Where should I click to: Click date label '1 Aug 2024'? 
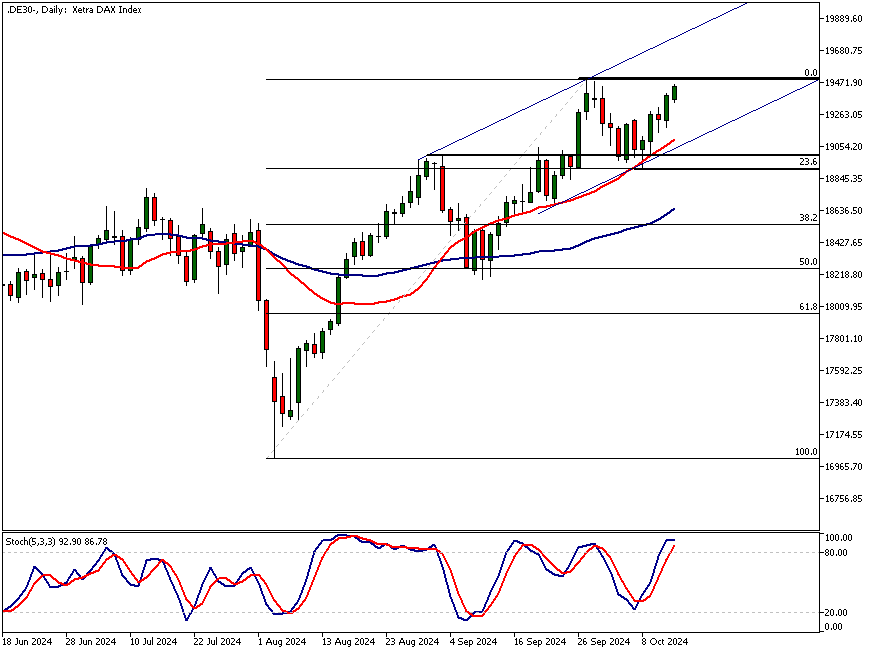[282, 641]
